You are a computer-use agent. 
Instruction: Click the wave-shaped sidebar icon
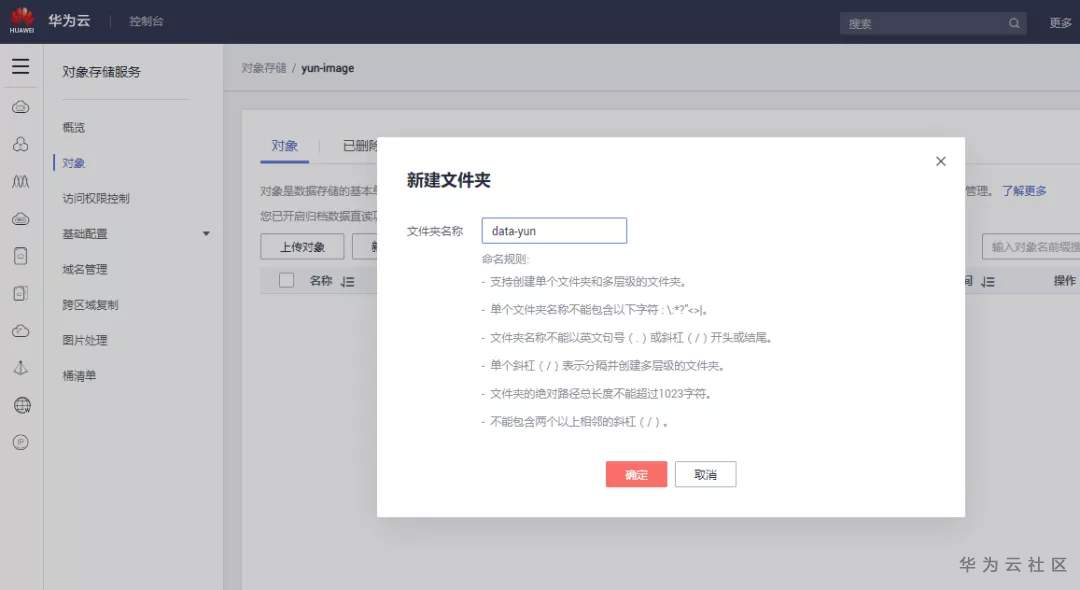(x=21, y=182)
